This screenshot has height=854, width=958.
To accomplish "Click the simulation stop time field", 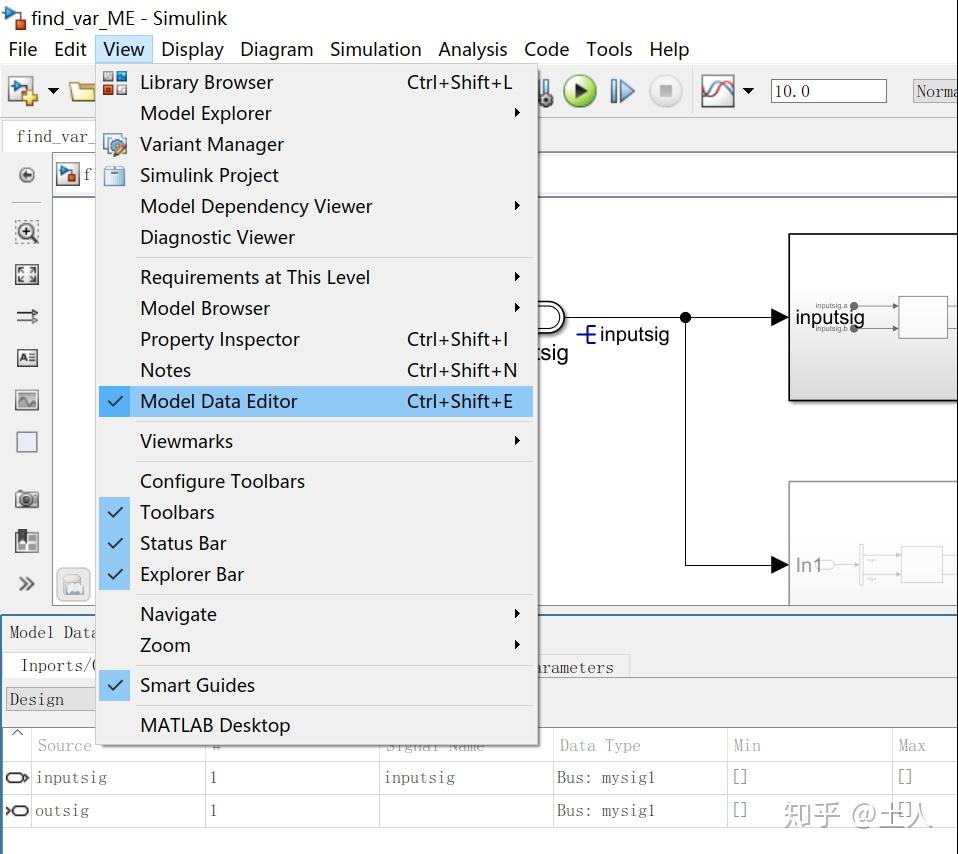I will coord(828,91).
